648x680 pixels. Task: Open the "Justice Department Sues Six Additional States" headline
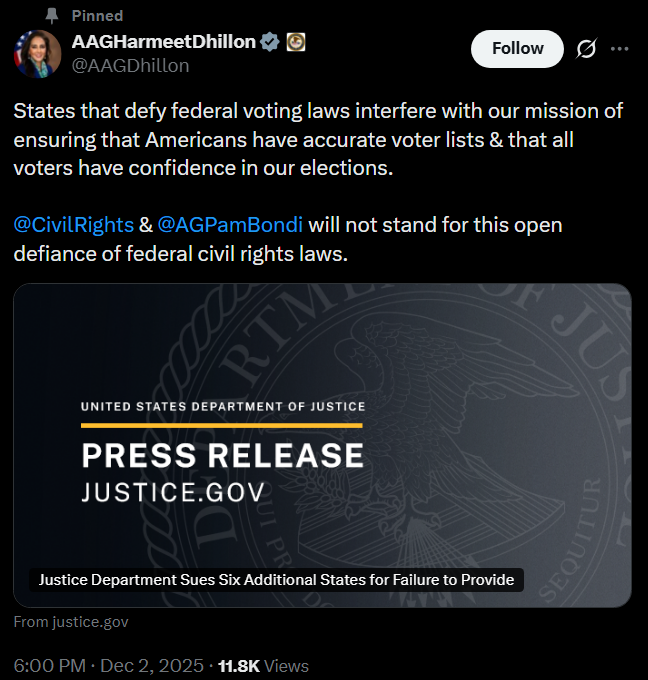tap(277, 579)
